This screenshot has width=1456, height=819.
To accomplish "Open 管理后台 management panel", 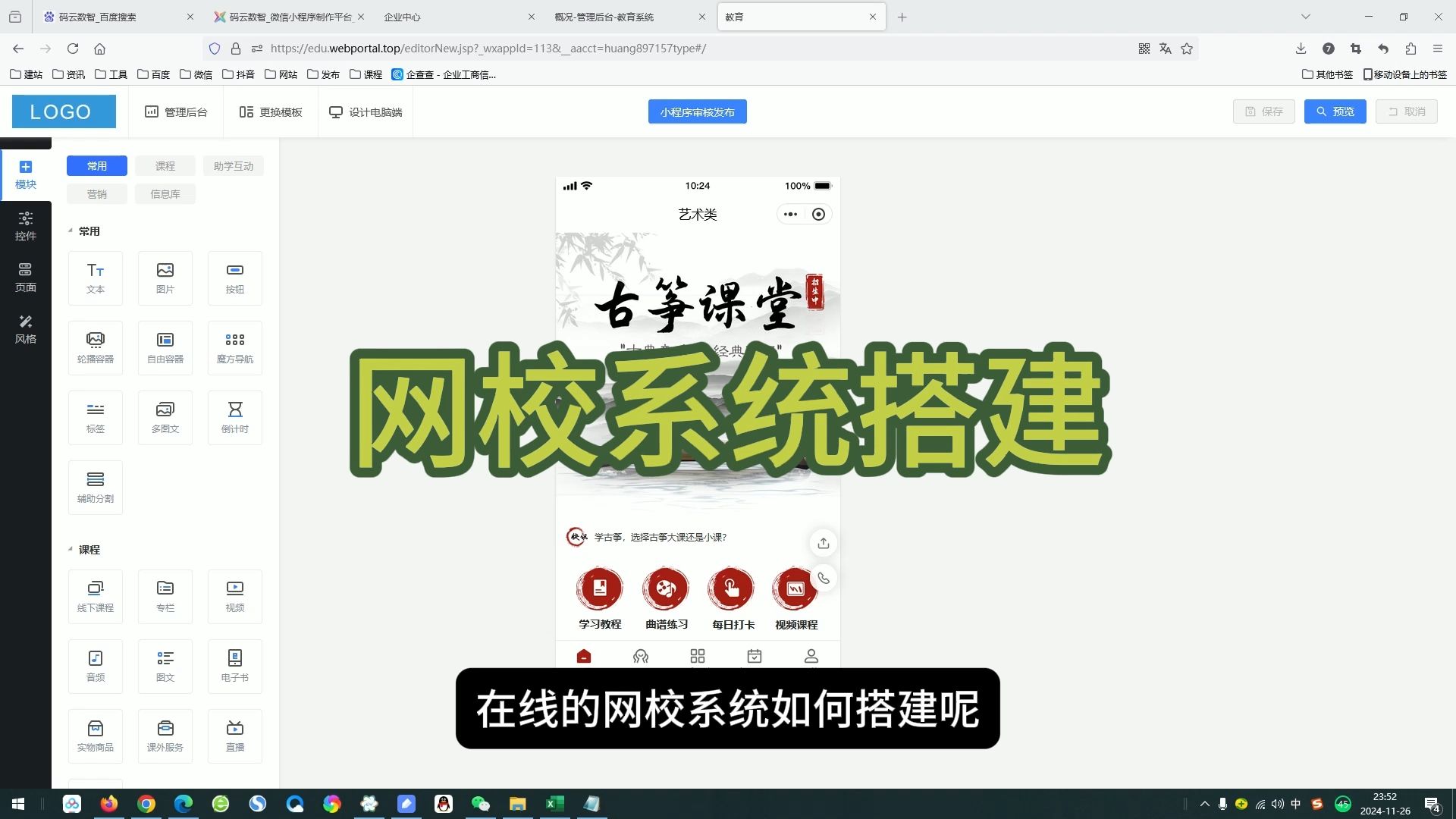I will tap(186, 111).
